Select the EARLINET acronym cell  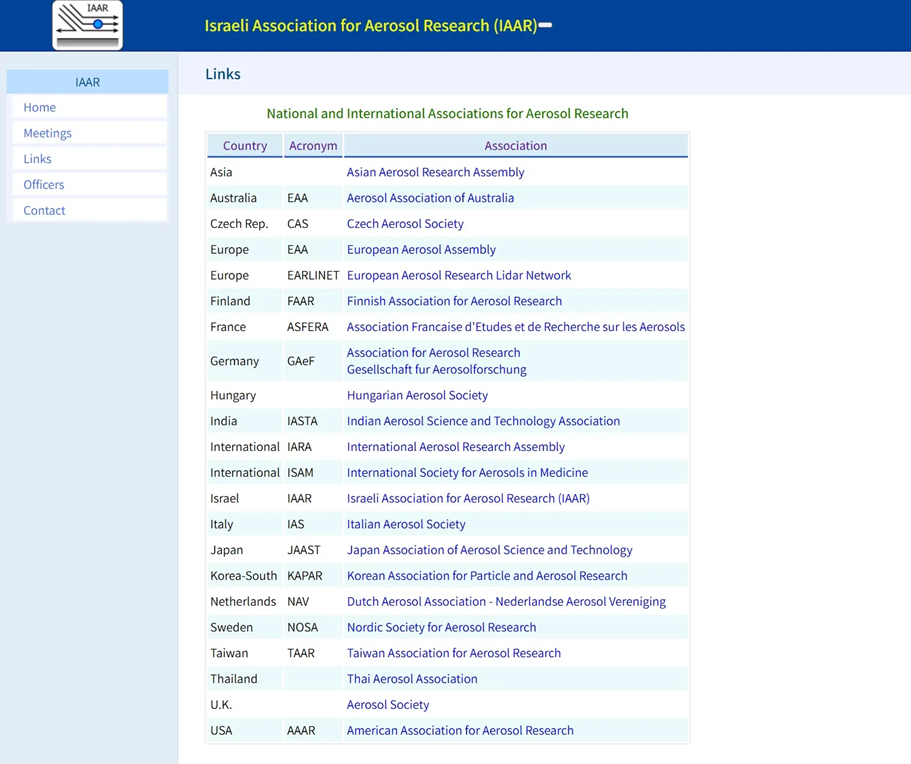313,275
